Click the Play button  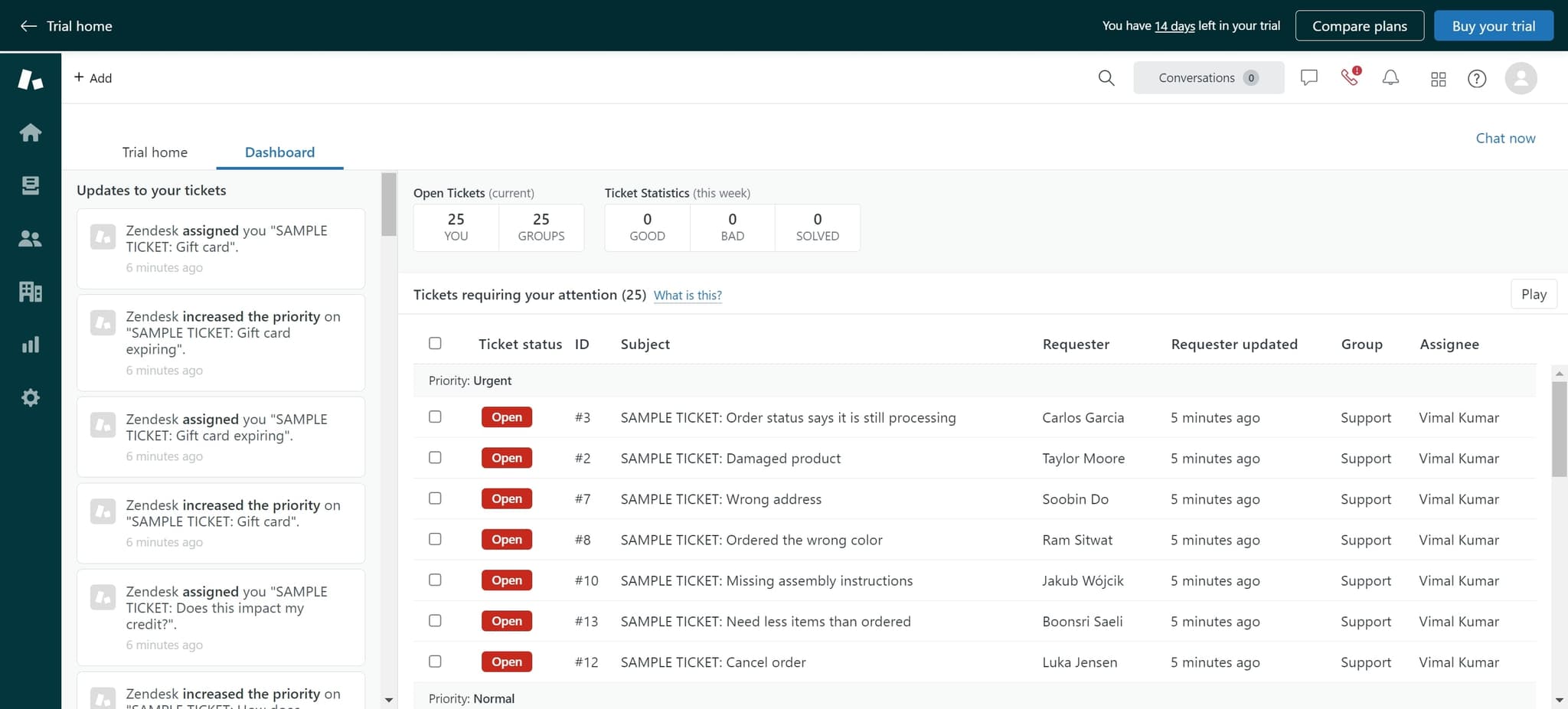tap(1533, 295)
